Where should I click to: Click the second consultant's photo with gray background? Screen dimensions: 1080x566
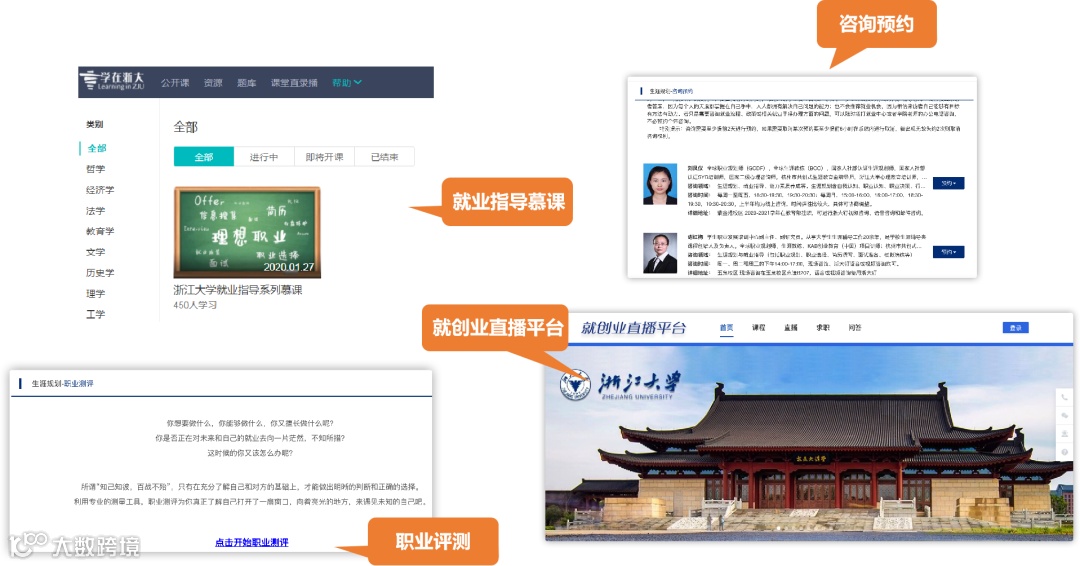(x=660, y=253)
